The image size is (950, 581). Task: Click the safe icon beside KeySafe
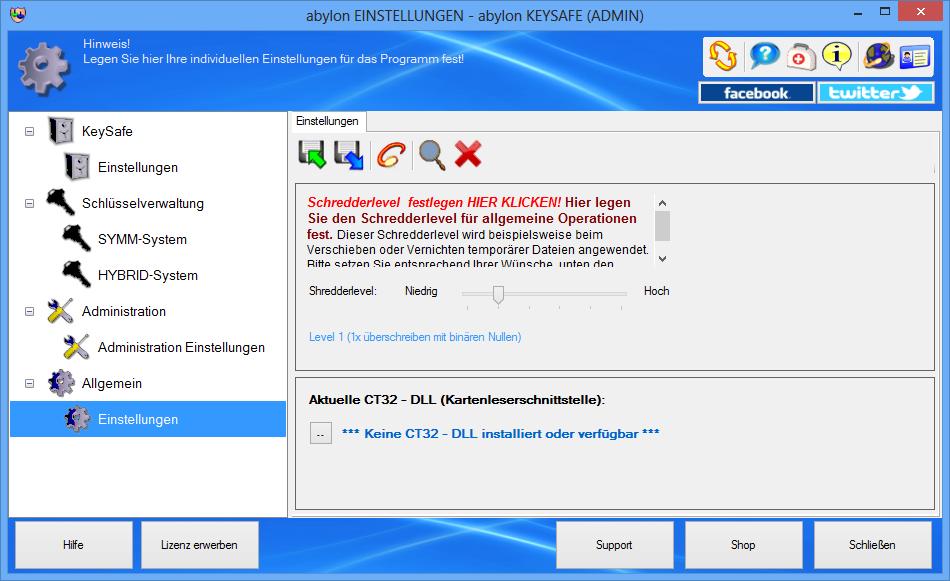pos(61,131)
